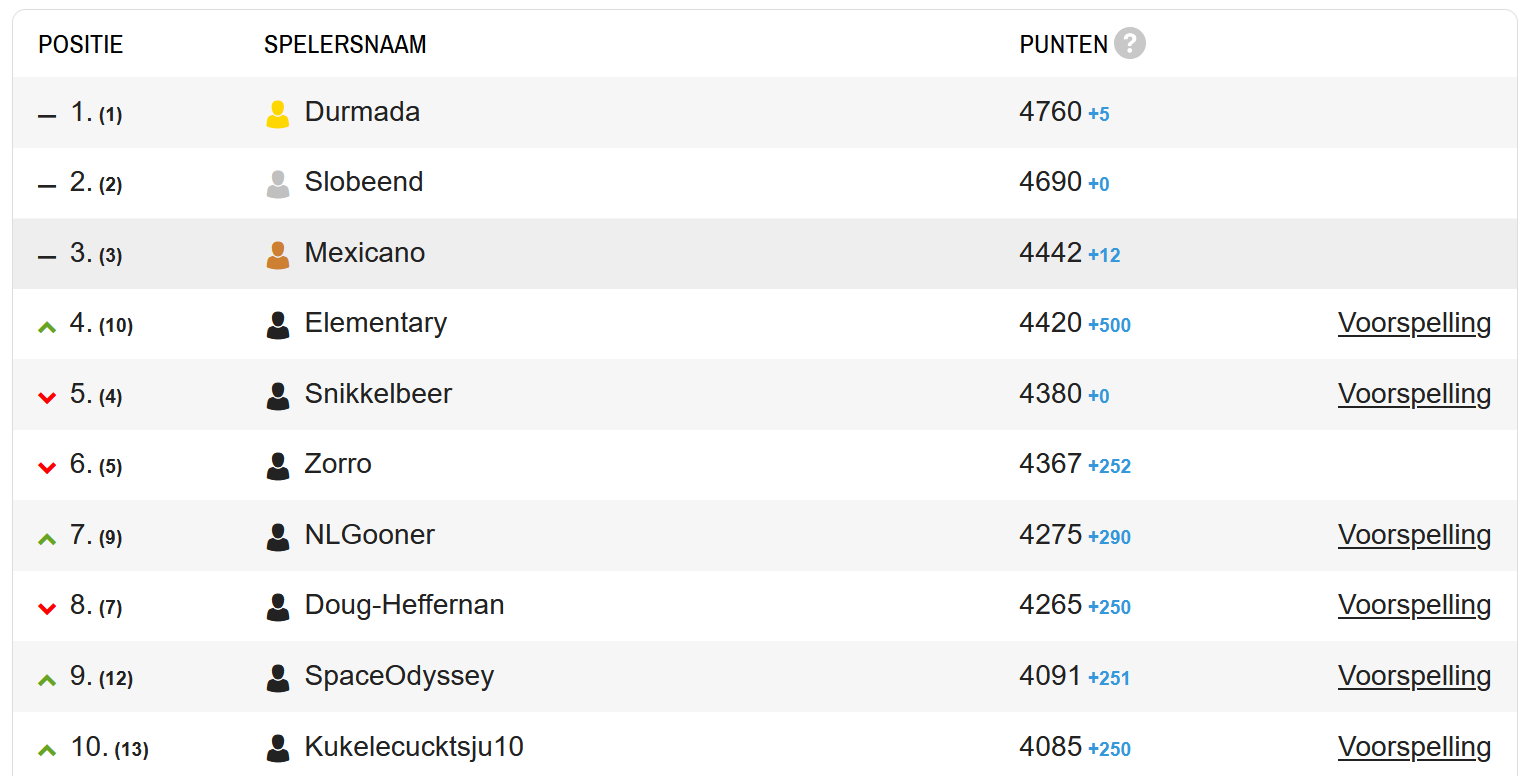Open Voorspelling for Kukelecucktsju10
The height and width of the screenshot is (776, 1531).
(1414, 747)
